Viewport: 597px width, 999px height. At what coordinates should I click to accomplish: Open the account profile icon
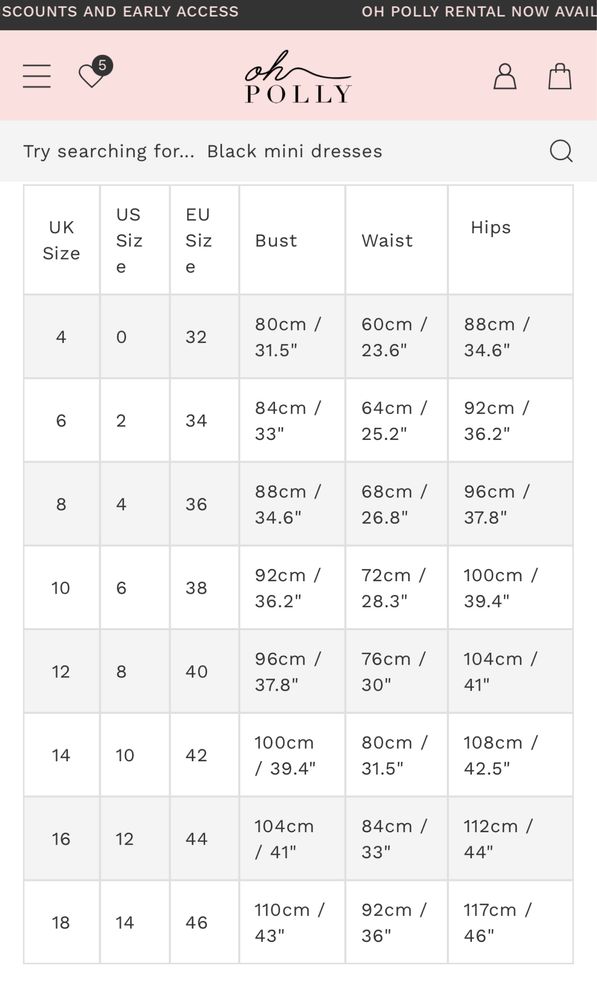[x=505, y=76]
